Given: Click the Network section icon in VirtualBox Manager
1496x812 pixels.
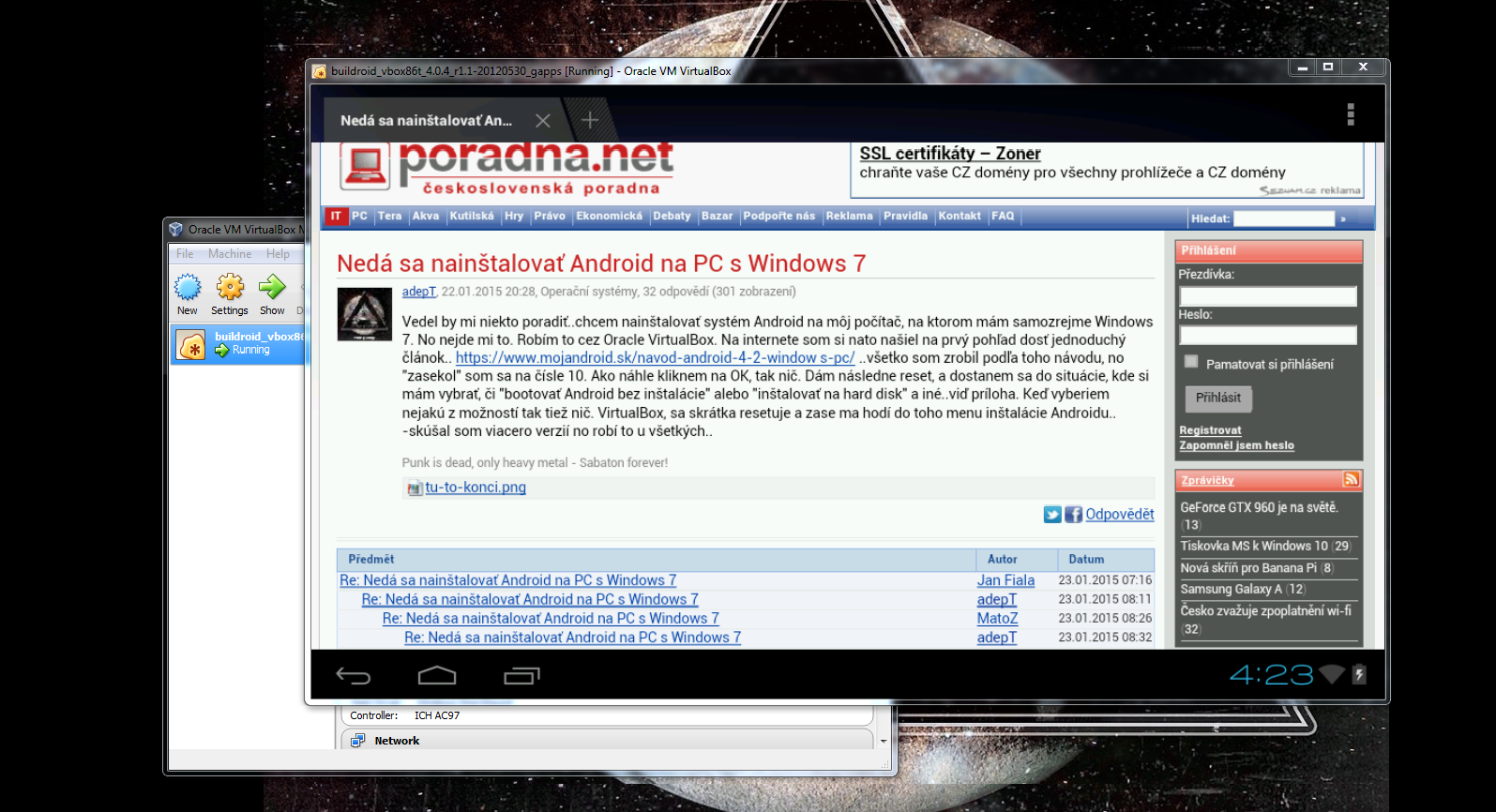Looking at the screenshot, I should 357,741.
